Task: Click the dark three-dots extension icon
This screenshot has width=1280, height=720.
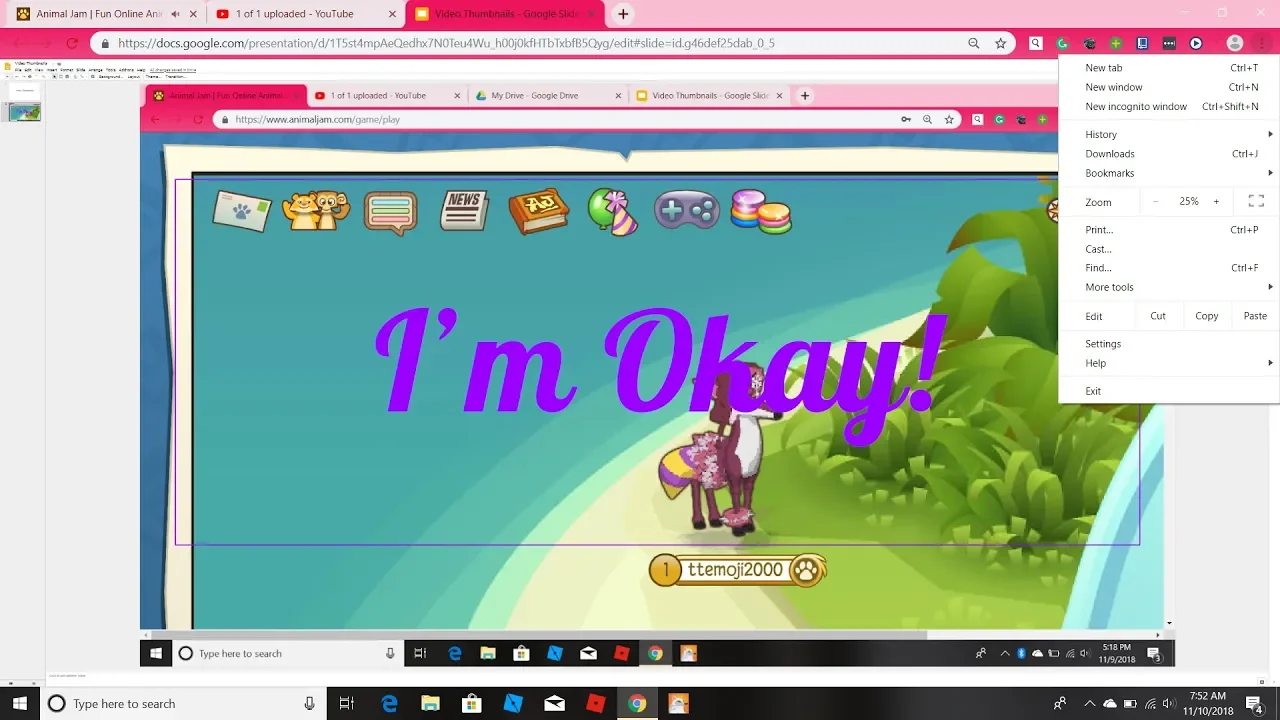Action: click(1168, 43)
